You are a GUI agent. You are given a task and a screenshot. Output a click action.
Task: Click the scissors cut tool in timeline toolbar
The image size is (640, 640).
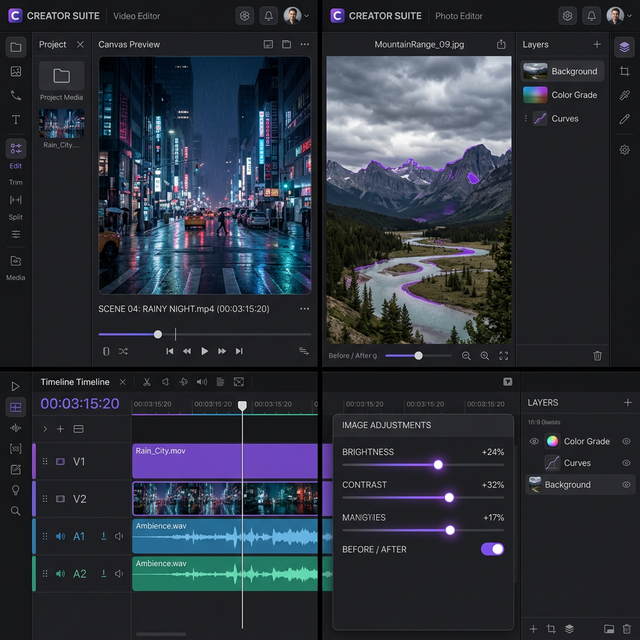tap(147, 382)
